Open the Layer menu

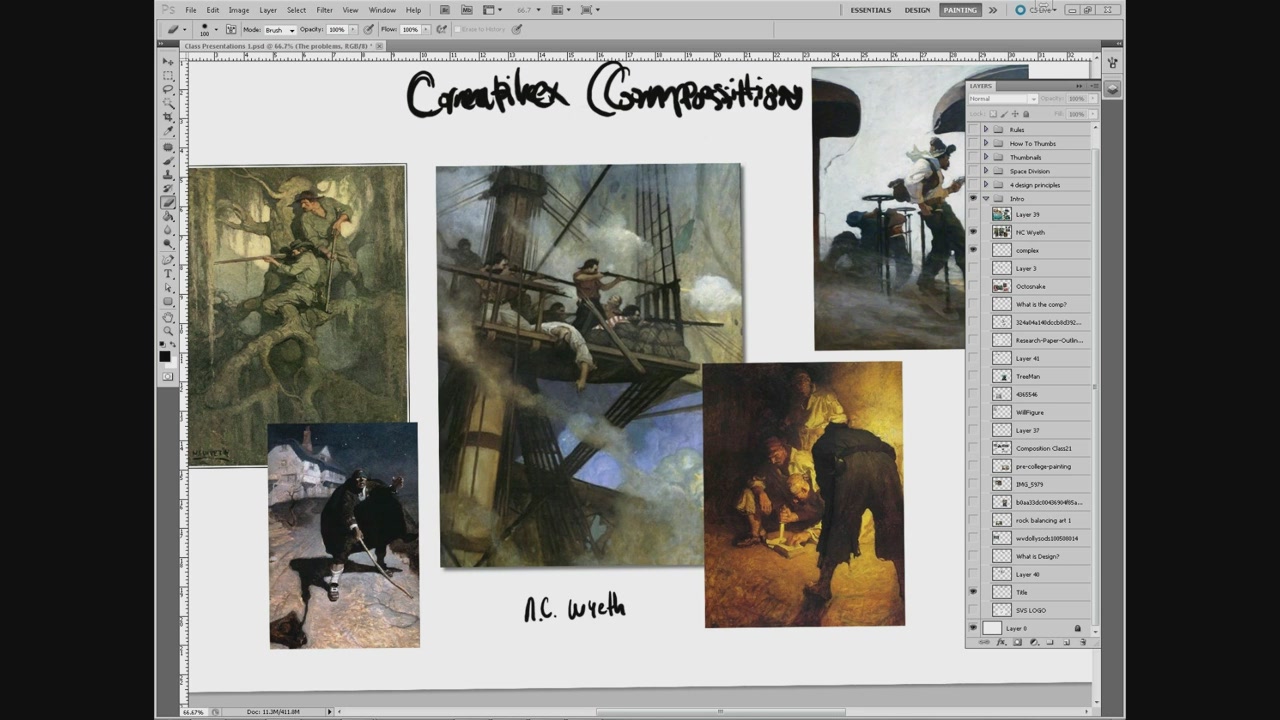[268, 10]
